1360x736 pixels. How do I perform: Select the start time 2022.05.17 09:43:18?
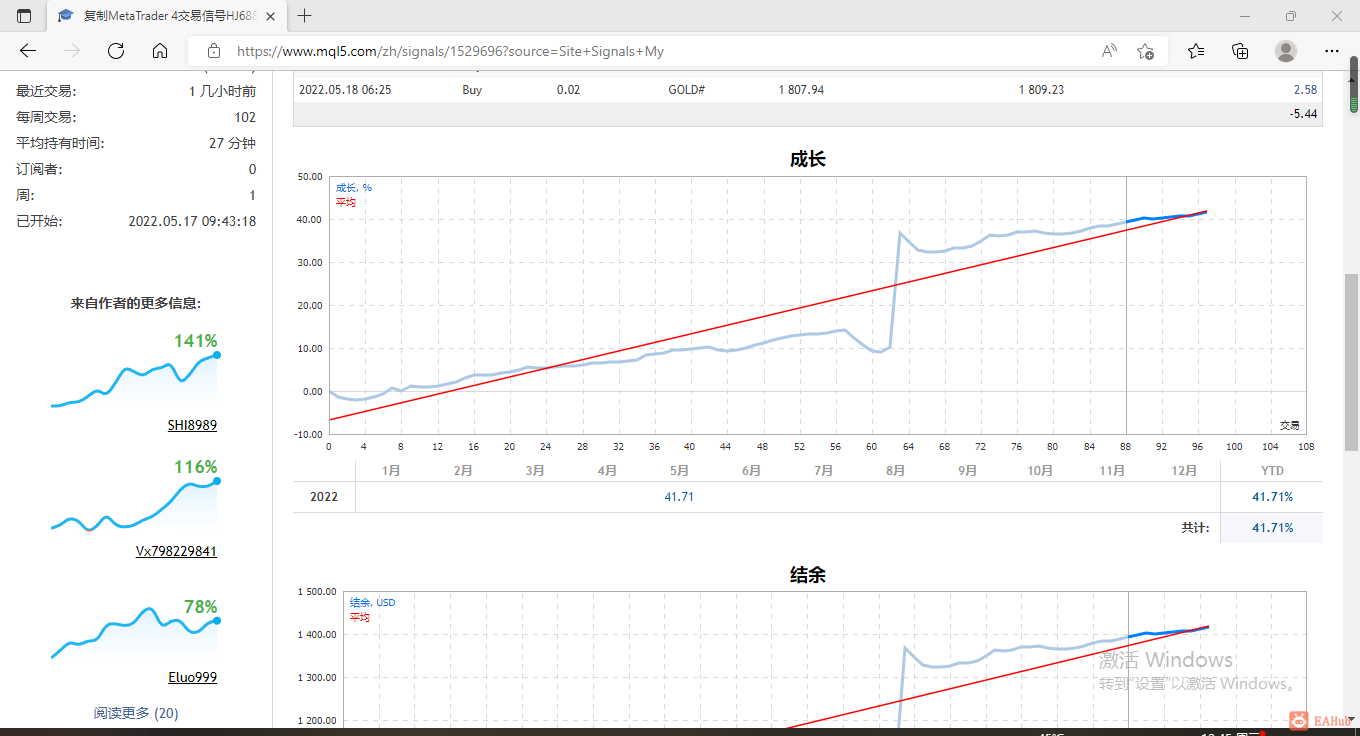(x=192, y=221)
